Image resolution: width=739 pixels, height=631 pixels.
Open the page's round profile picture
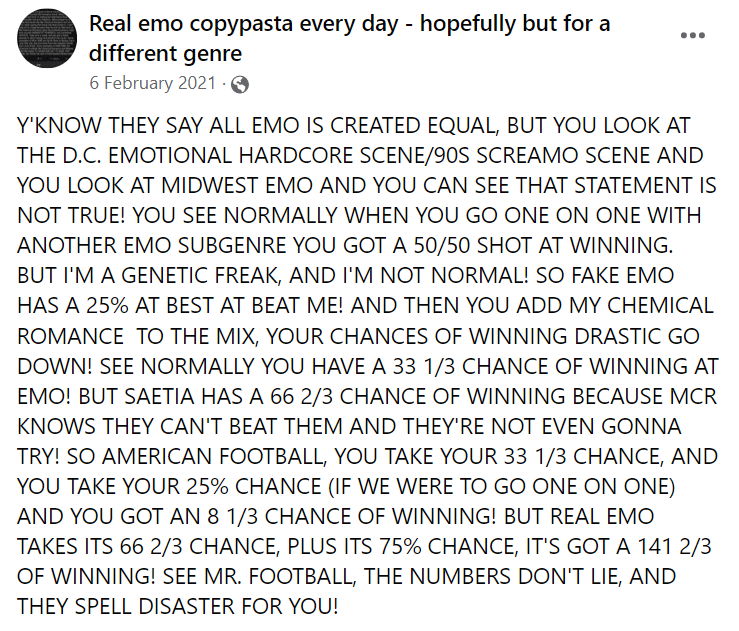tap(47, 38)
